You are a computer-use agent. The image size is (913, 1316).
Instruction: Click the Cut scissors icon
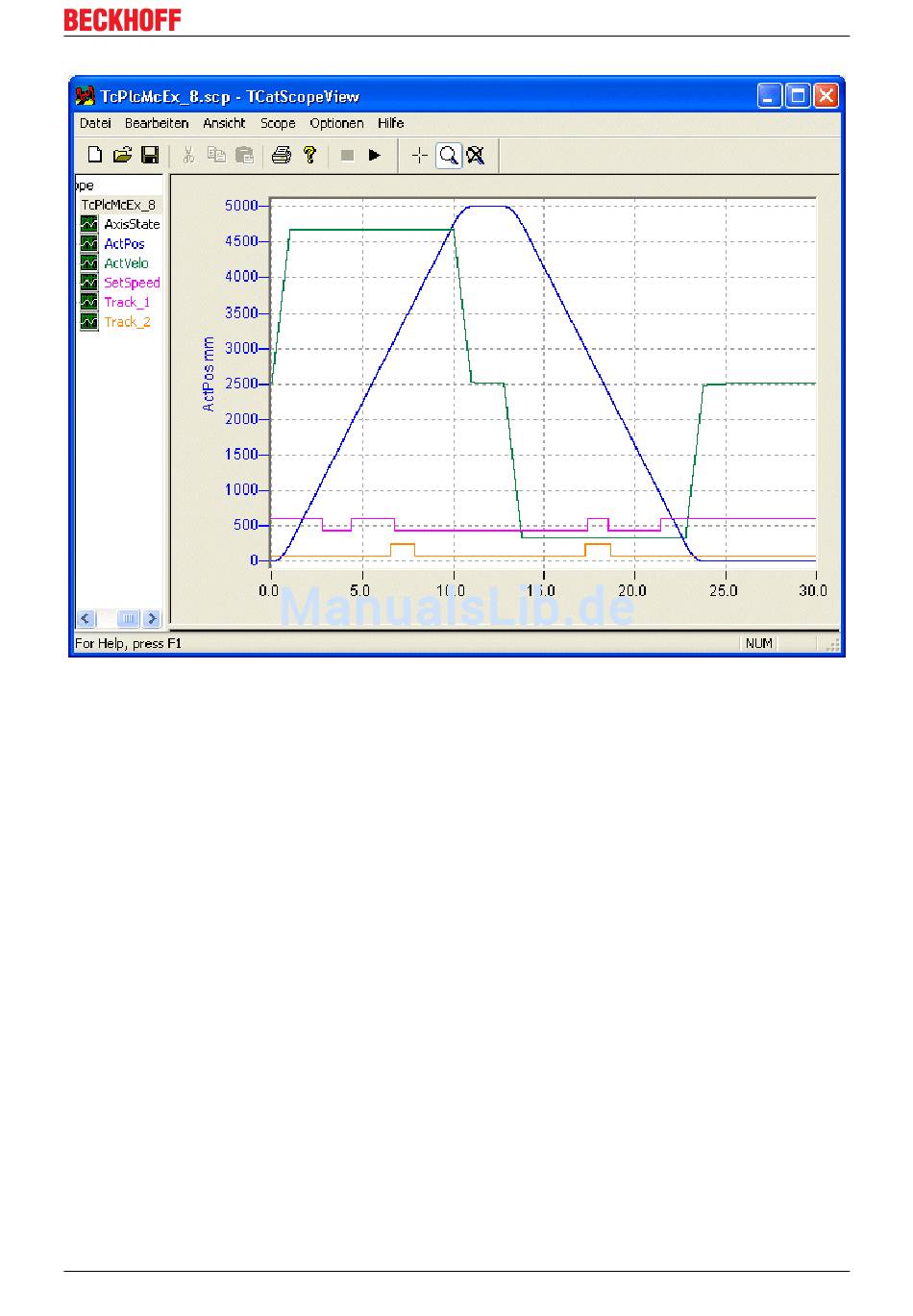[x=188, y=155]
